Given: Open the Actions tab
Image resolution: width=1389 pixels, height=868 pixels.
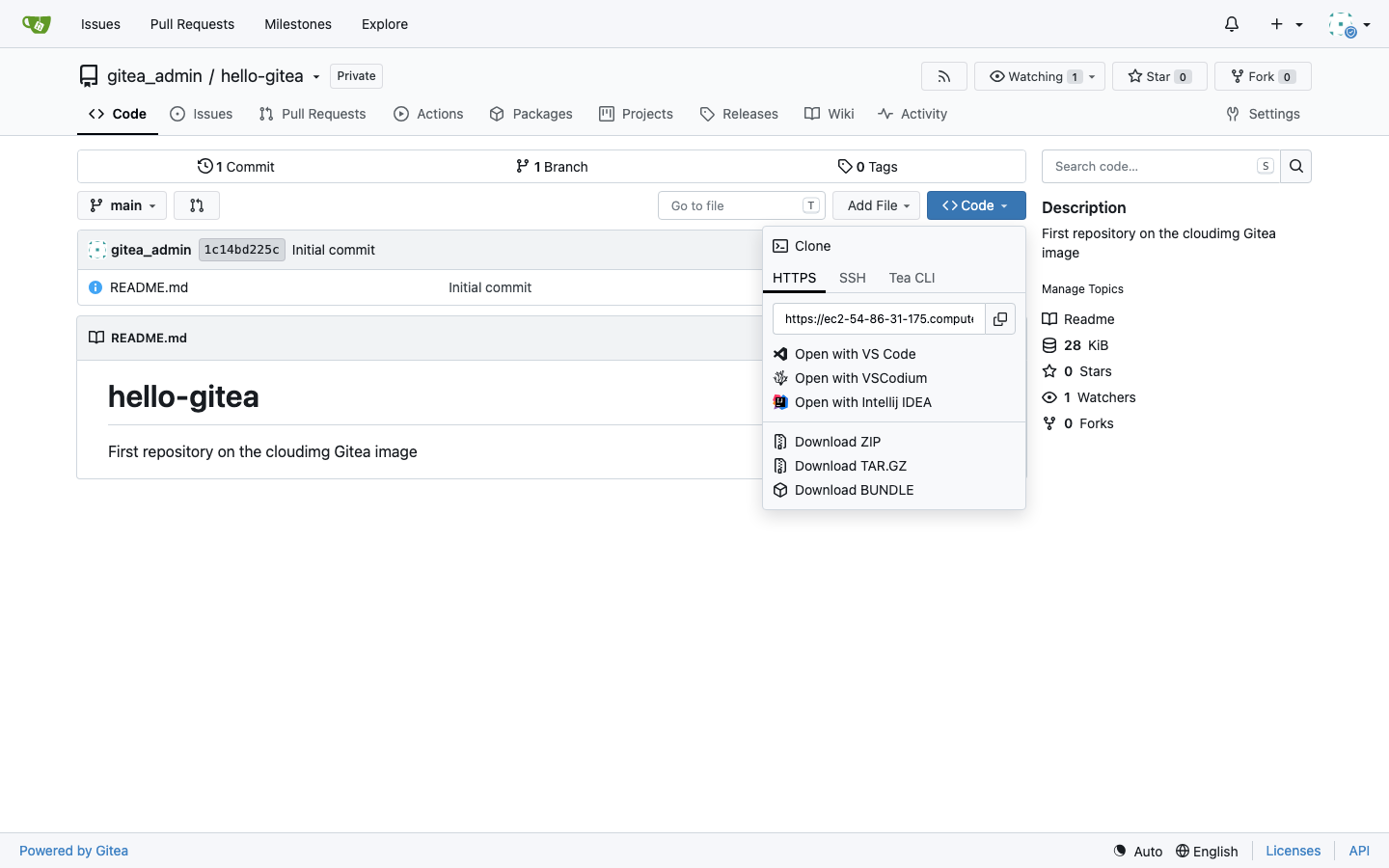Looking at the screenshot, I should (428, 114).
